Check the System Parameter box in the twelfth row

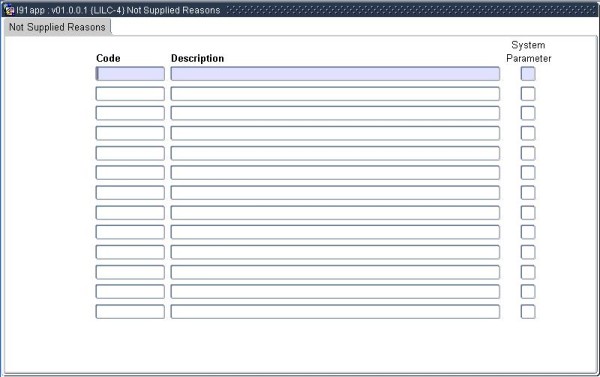click(528, 291)
